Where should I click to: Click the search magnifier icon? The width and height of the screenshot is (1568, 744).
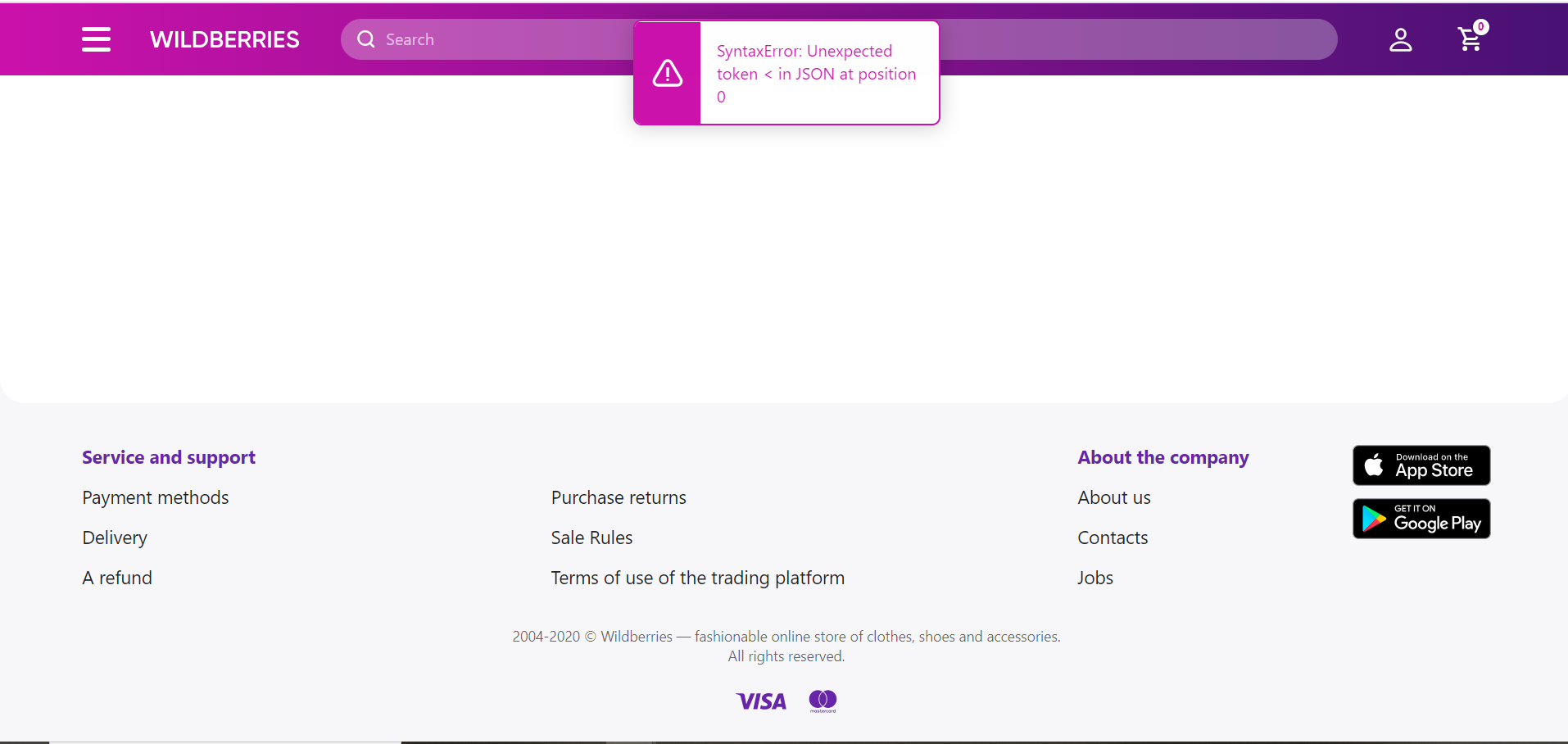point(365,39)
